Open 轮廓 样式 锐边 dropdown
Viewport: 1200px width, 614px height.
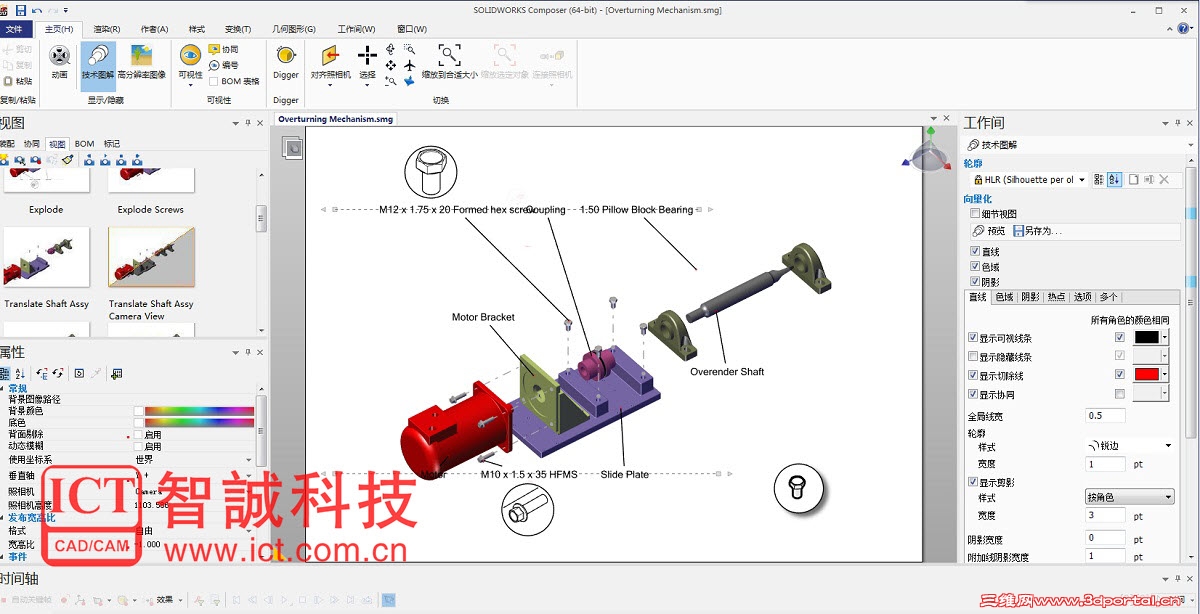[x=1168, y=445]
